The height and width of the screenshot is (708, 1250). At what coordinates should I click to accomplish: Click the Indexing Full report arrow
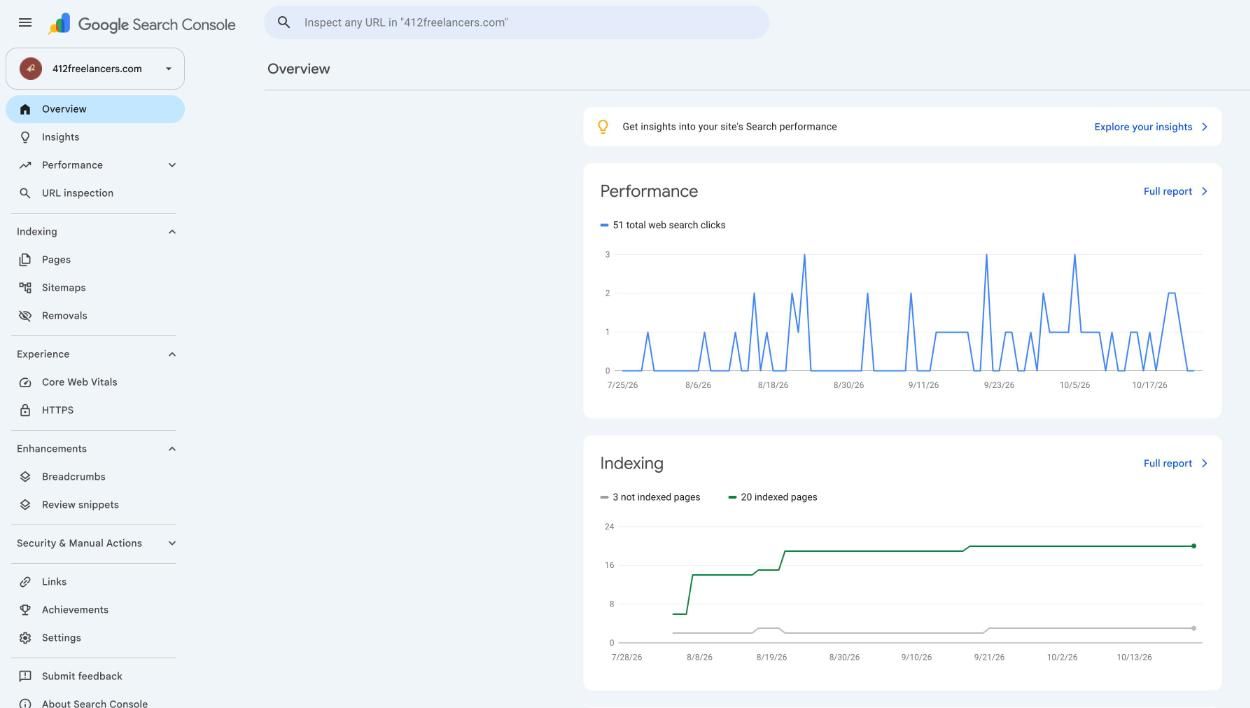click(1204, 463)
